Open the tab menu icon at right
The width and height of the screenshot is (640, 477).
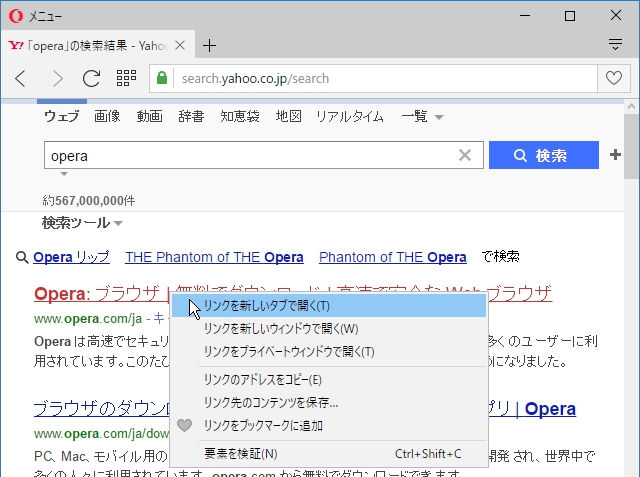coord(616,44)
